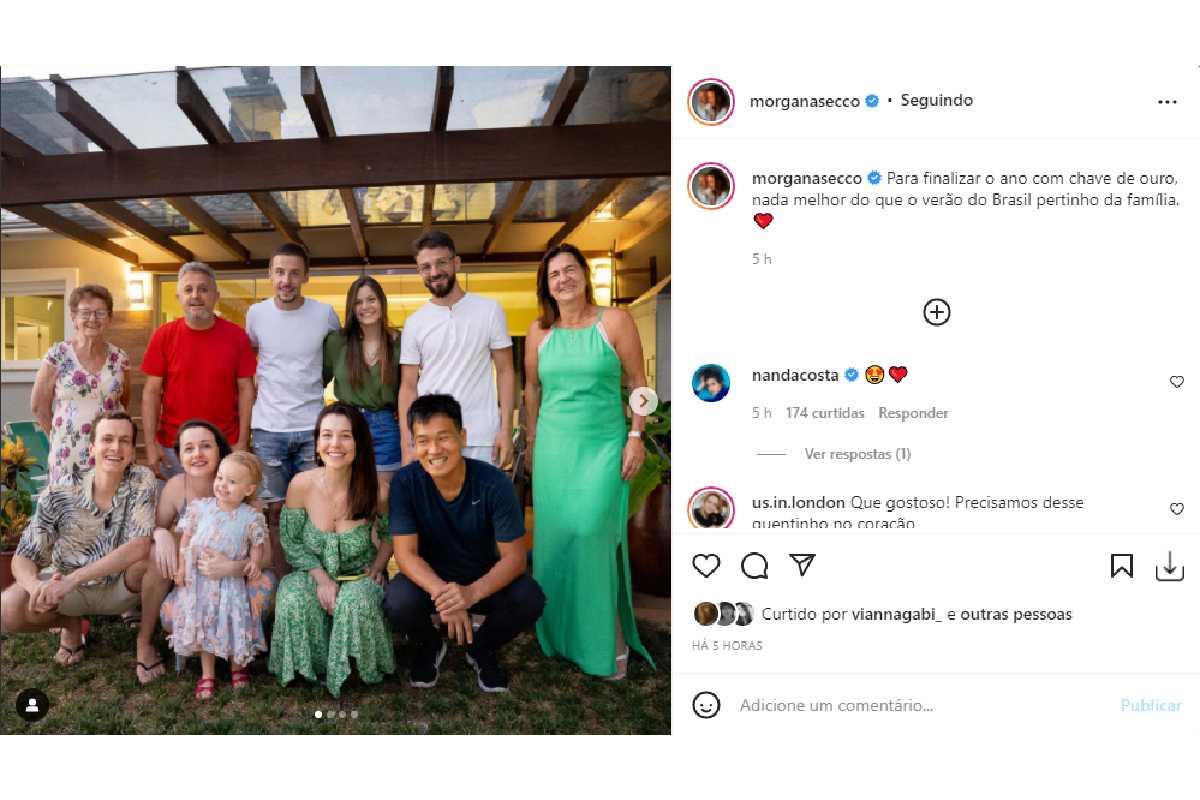Like the post with heart icon

[706, 566]
